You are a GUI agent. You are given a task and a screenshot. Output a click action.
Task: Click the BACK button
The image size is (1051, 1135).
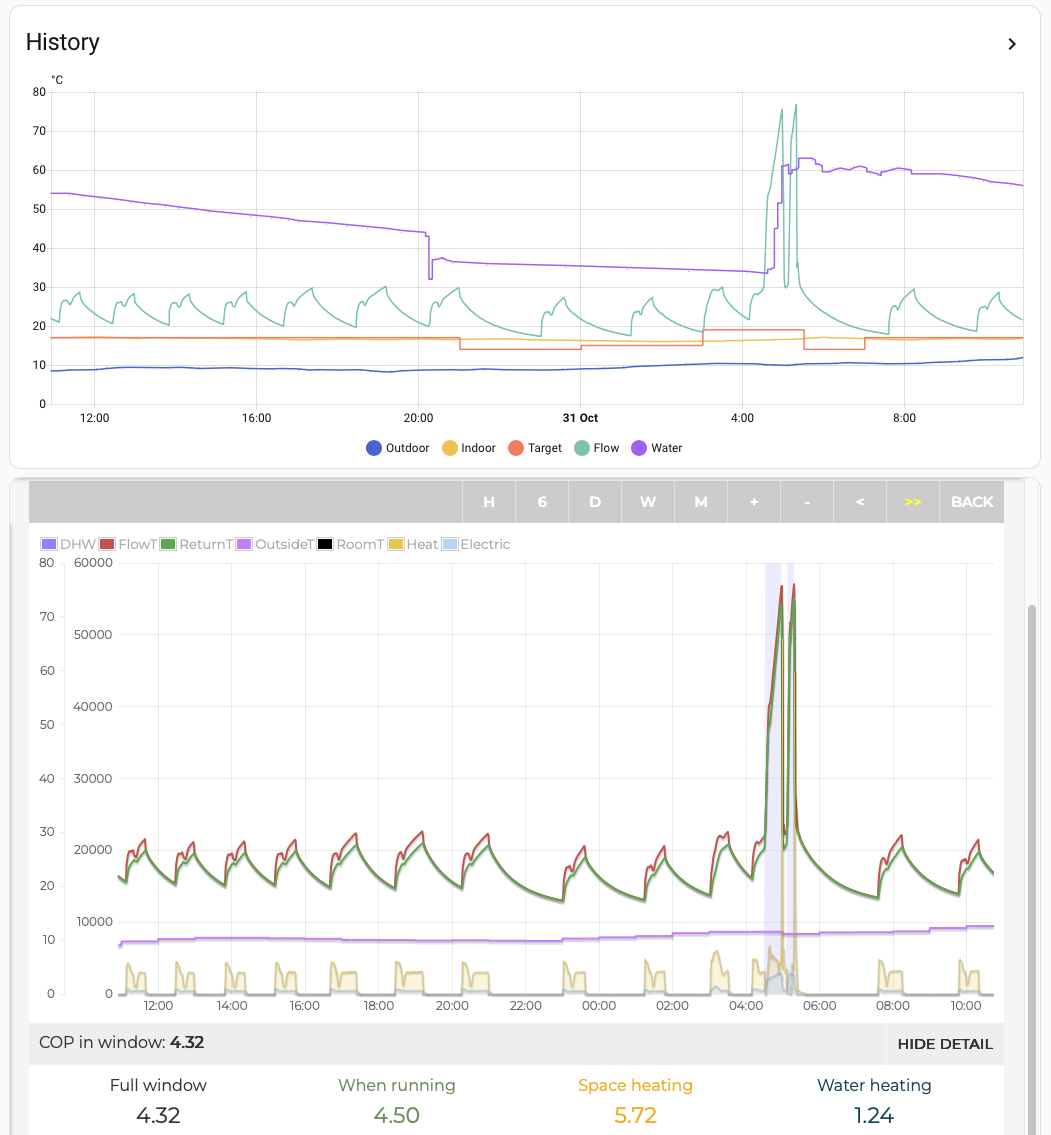972,502
